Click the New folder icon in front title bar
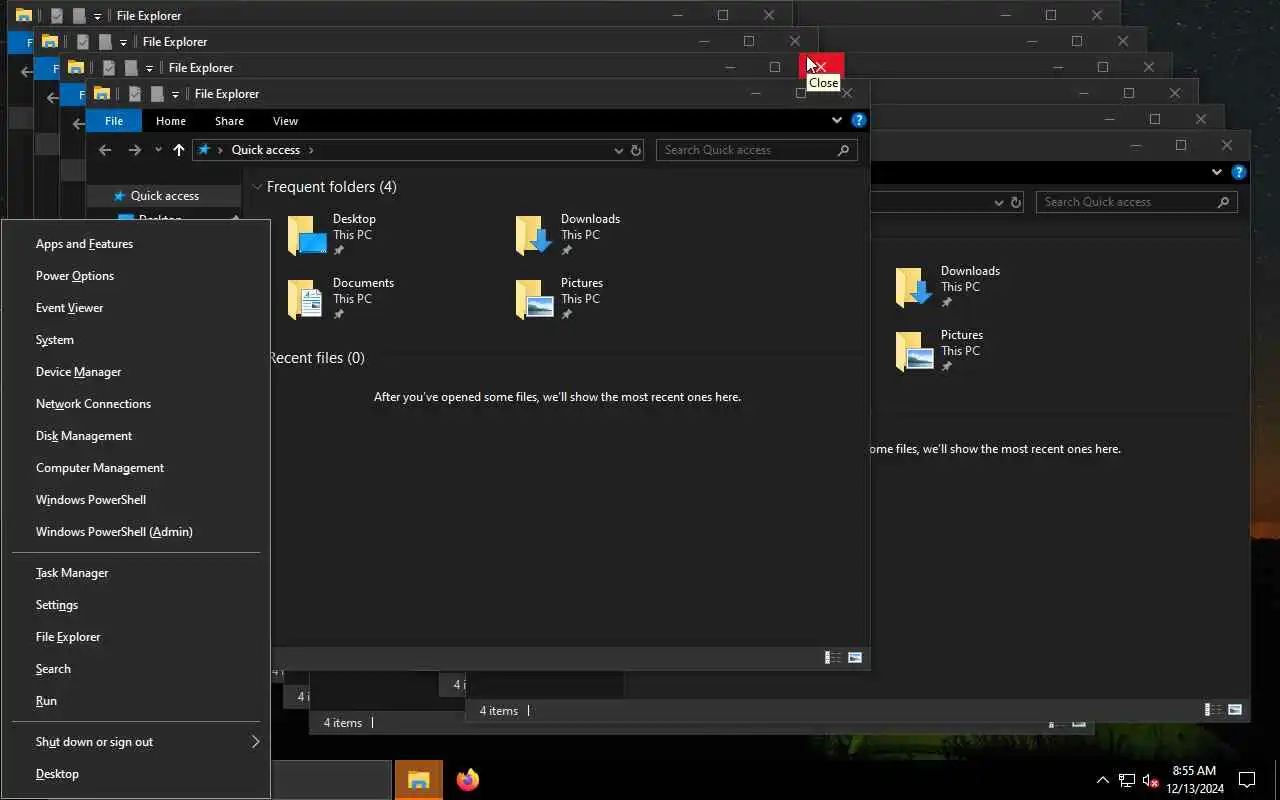 [156, 94]
